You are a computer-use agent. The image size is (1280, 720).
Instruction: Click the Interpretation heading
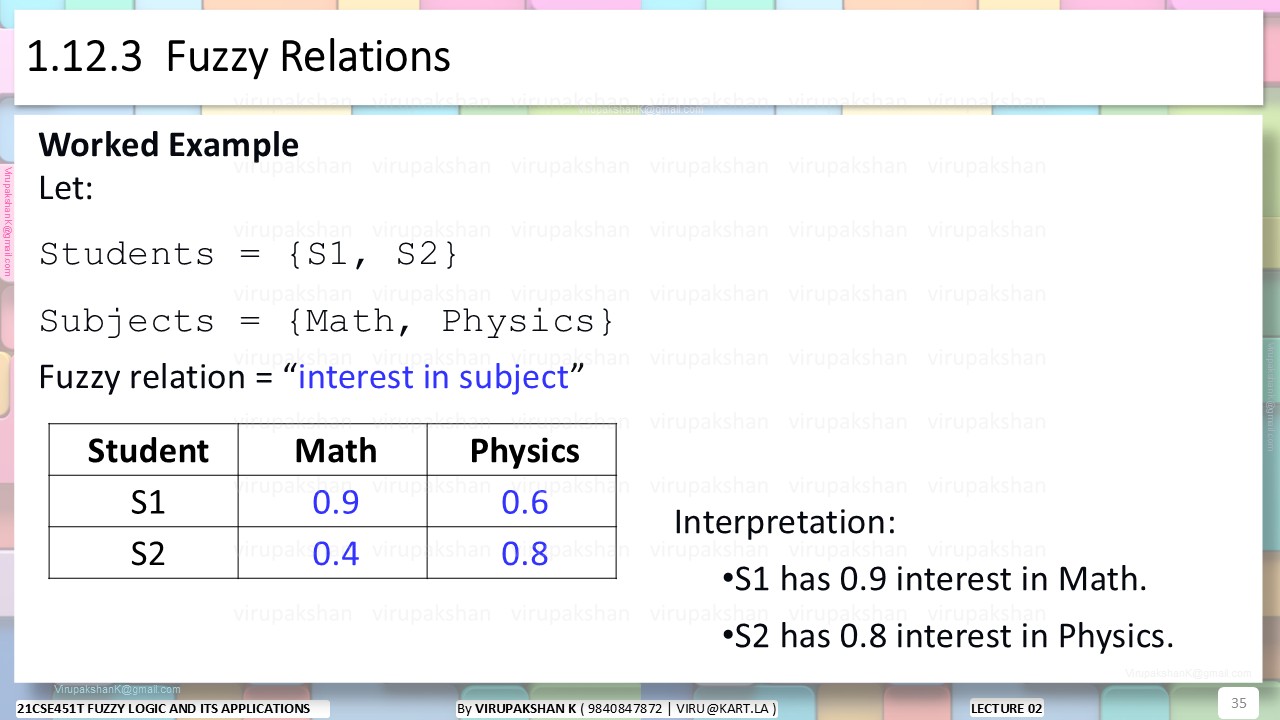click(x=785, y=523)
